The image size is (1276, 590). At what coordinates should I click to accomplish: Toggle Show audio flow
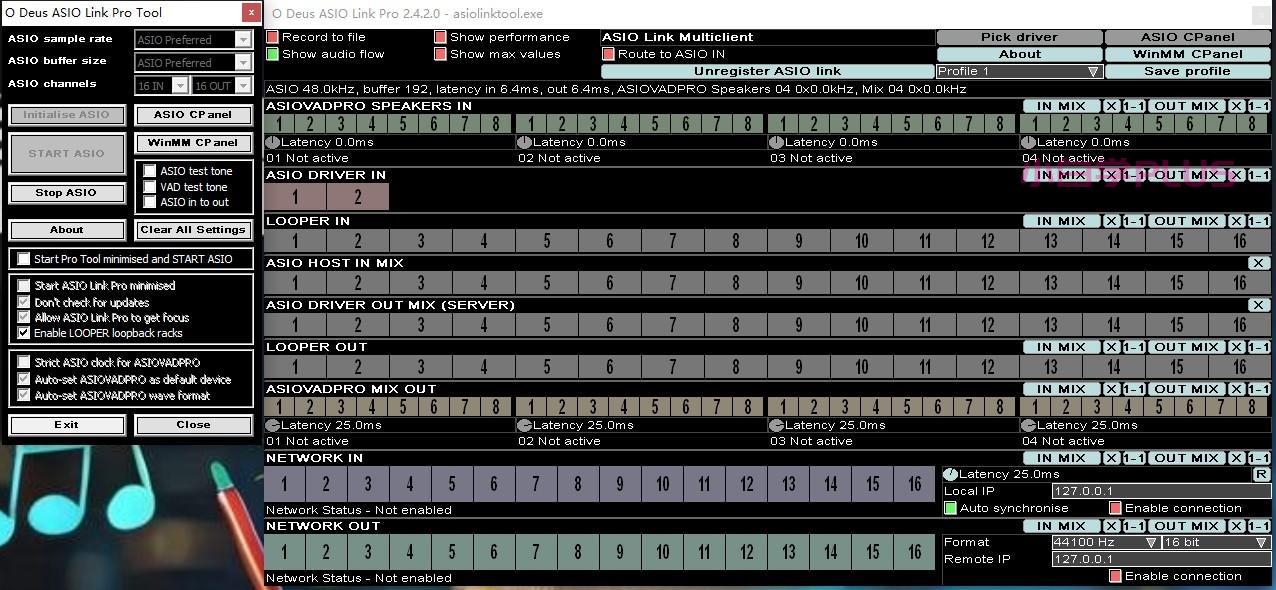[x=272, y=54]
